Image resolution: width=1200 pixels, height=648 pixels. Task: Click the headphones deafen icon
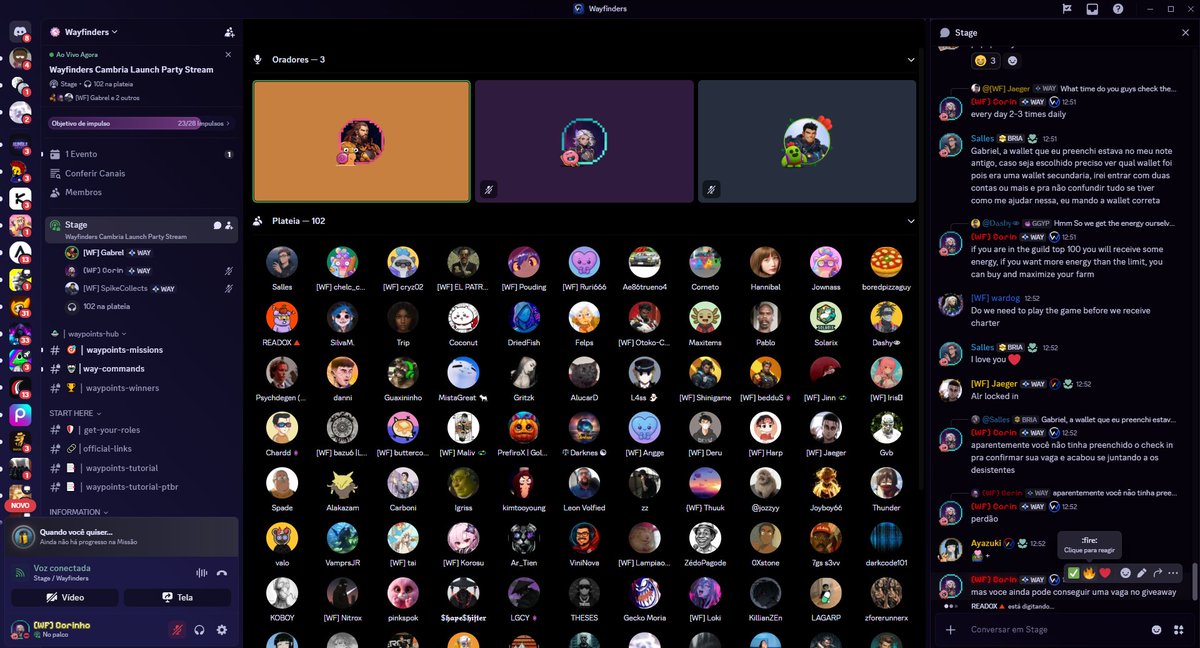(x=200, y=630)
